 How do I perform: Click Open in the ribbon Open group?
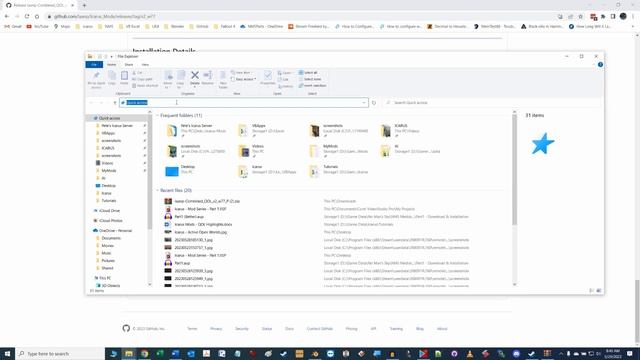[285, 73]
